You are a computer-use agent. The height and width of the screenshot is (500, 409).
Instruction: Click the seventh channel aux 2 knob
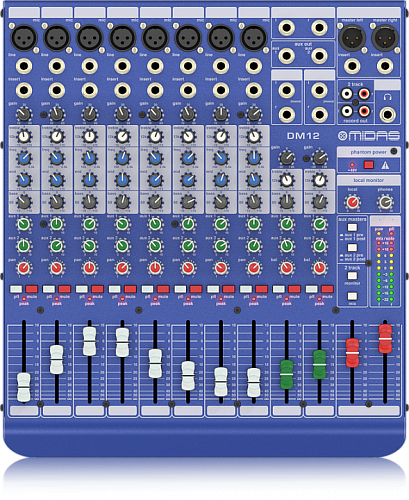click(221, 246)
